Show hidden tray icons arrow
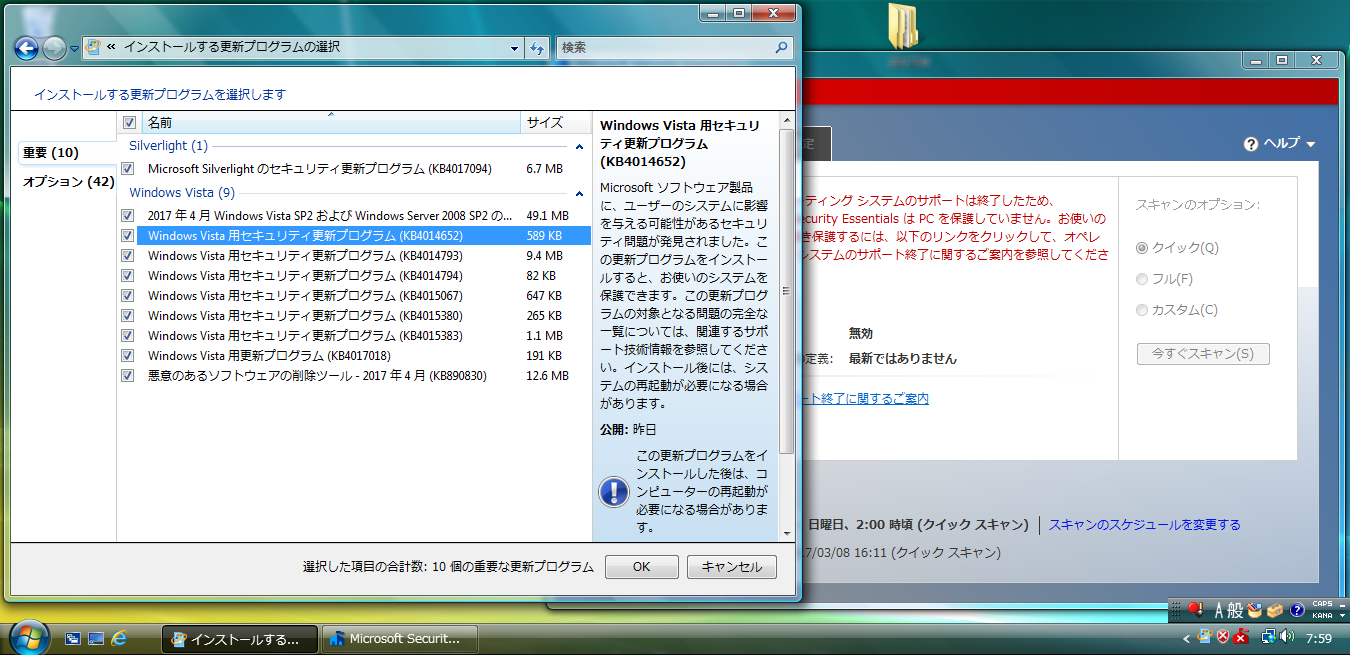This screenshot has width=1350, height=655. pos(1187,638)
